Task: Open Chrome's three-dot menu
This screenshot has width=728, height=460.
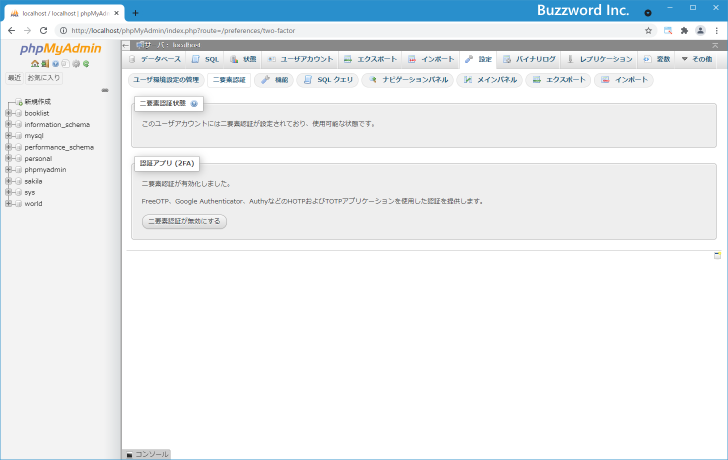Action: coord(717,31)
